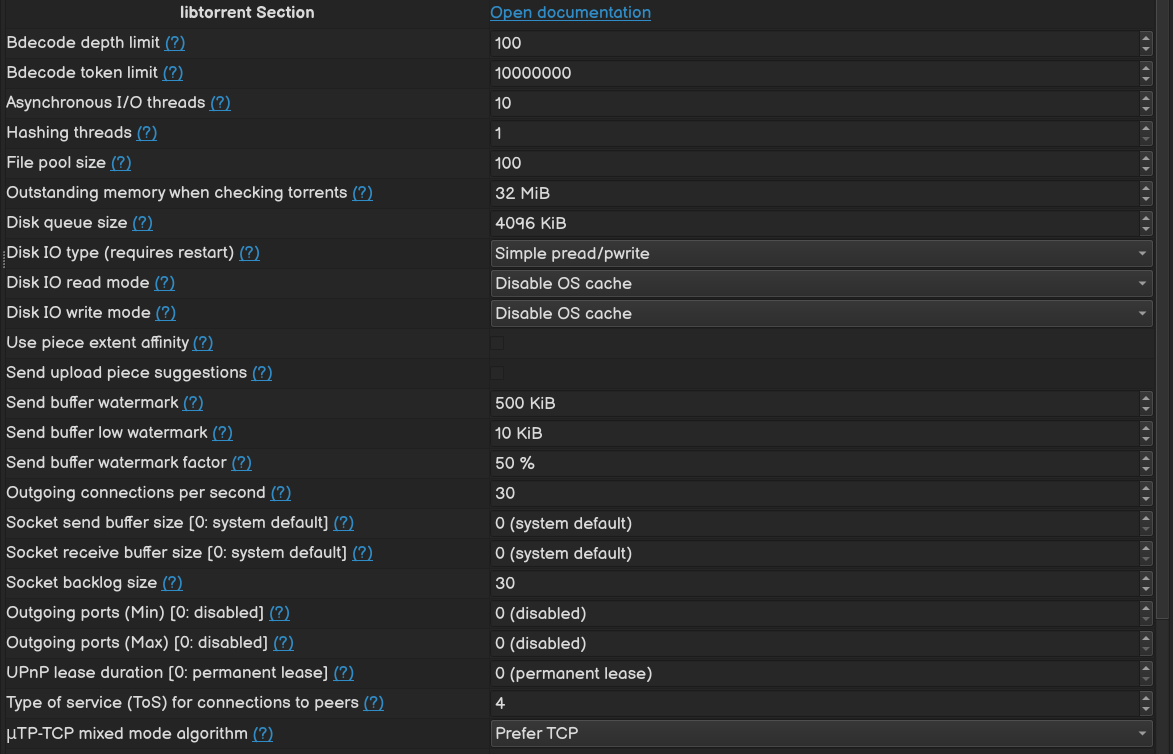
Task: Increase Outgoing ports (Max) spinner value
Action: (x=1145, y=637)
